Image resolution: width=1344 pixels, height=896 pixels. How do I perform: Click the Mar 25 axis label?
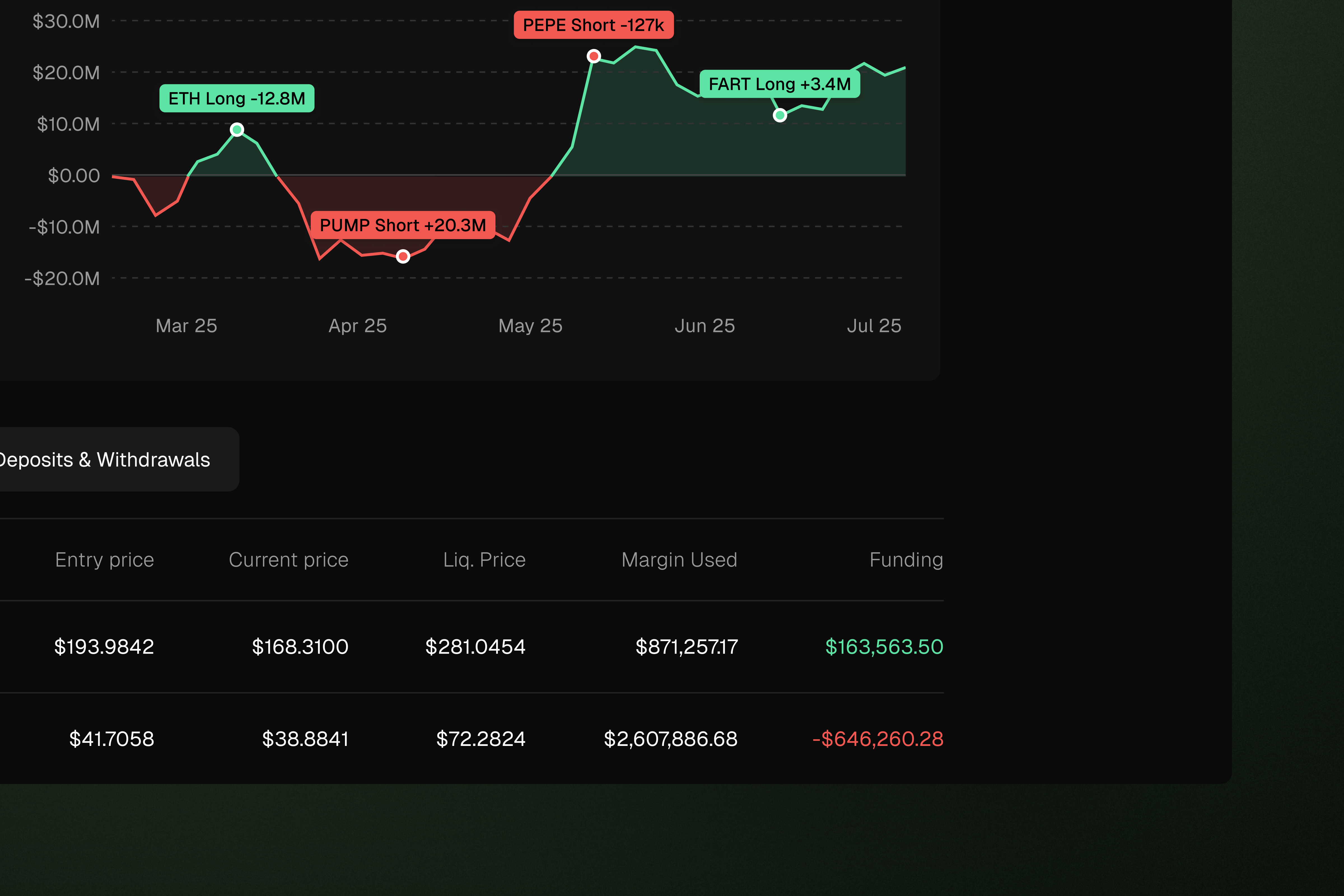[x=186, y=326]
